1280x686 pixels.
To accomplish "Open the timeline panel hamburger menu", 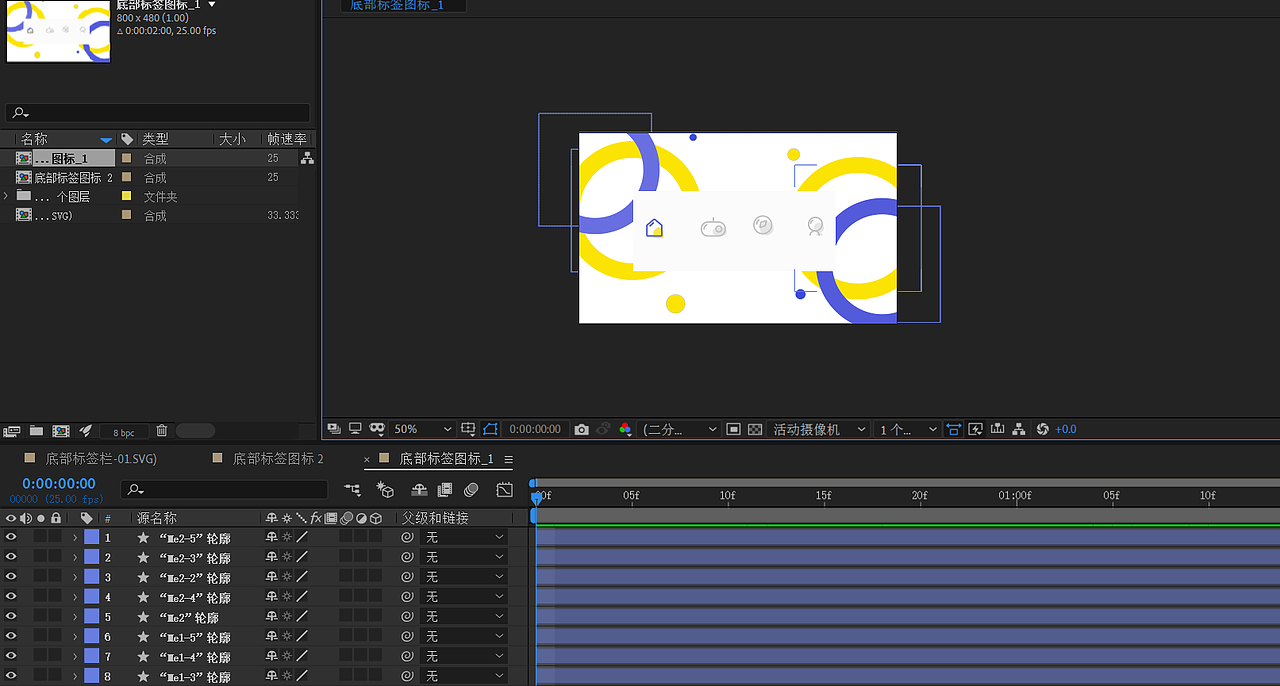I will pos(508,459).
